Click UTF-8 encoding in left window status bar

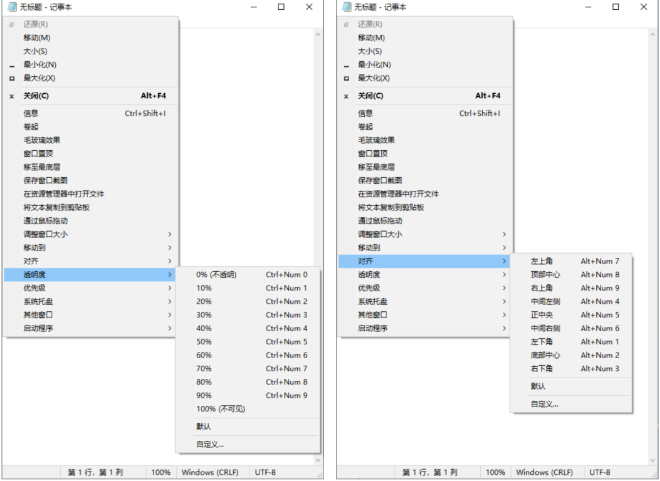pos(265,471)
